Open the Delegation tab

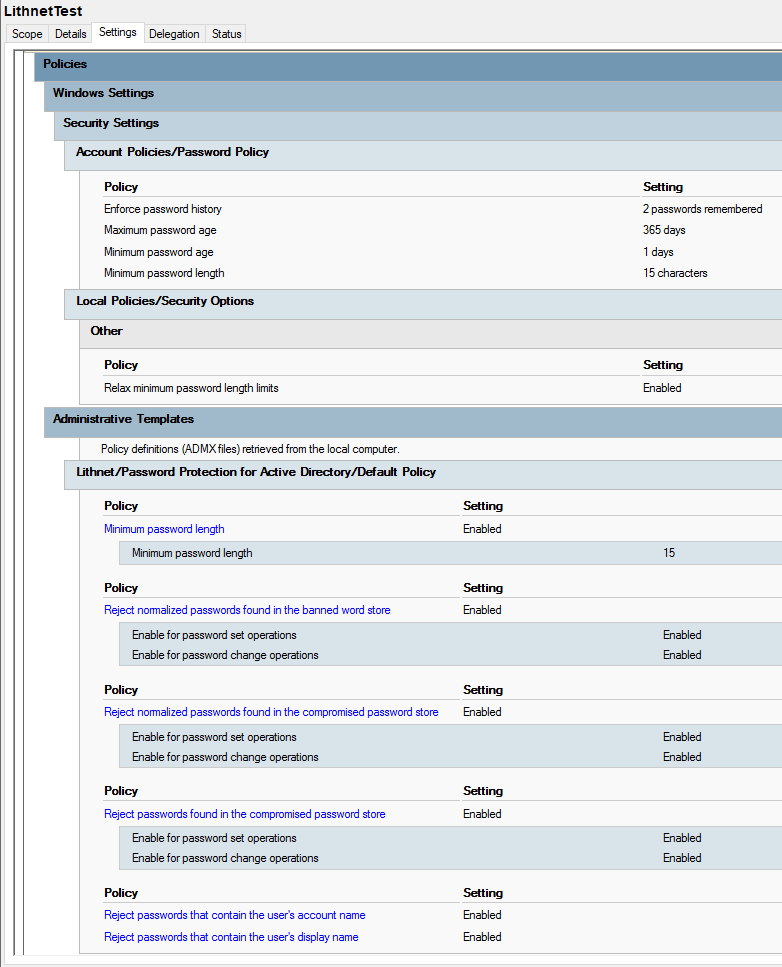click(x=174, y=34)
